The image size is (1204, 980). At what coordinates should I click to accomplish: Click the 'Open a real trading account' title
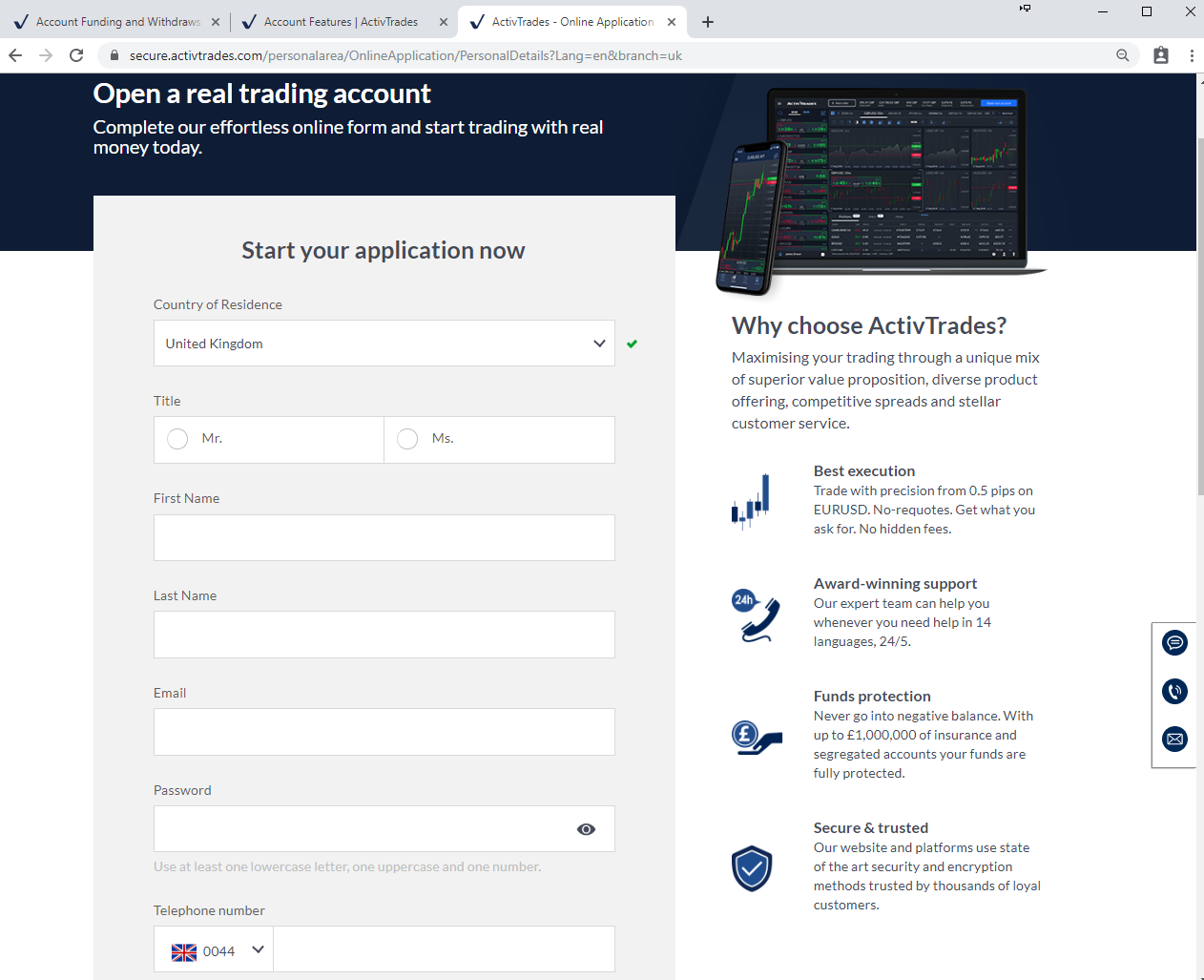click(x=261, y=94)
